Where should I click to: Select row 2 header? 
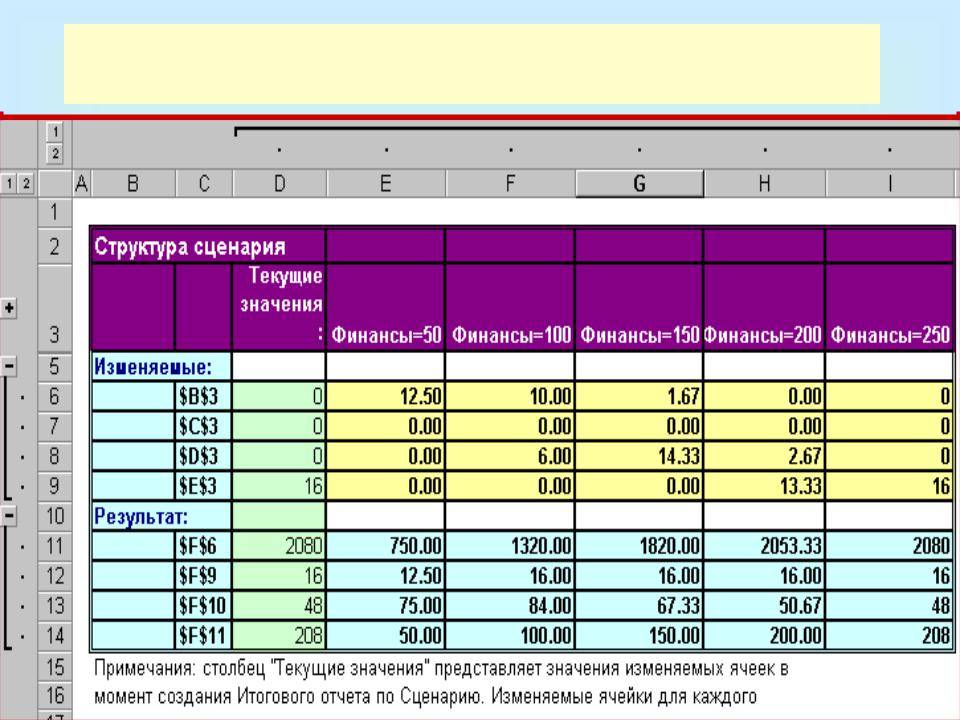click(54, 246)
